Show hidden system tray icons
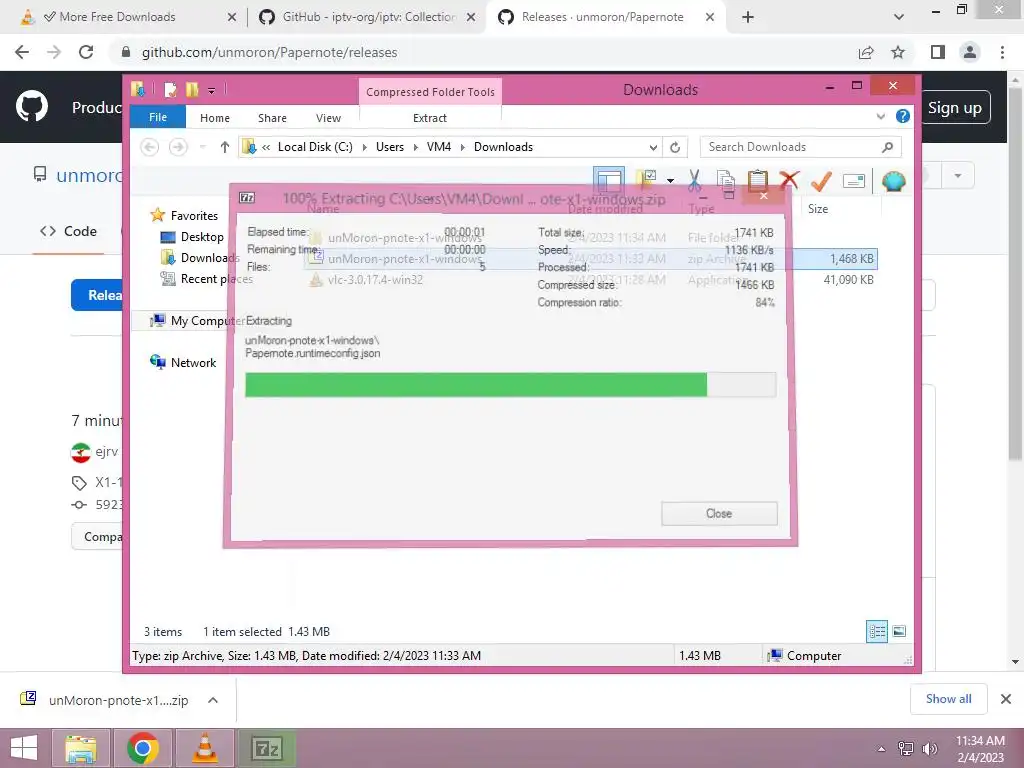1024x768 pixels. [881, 749]
